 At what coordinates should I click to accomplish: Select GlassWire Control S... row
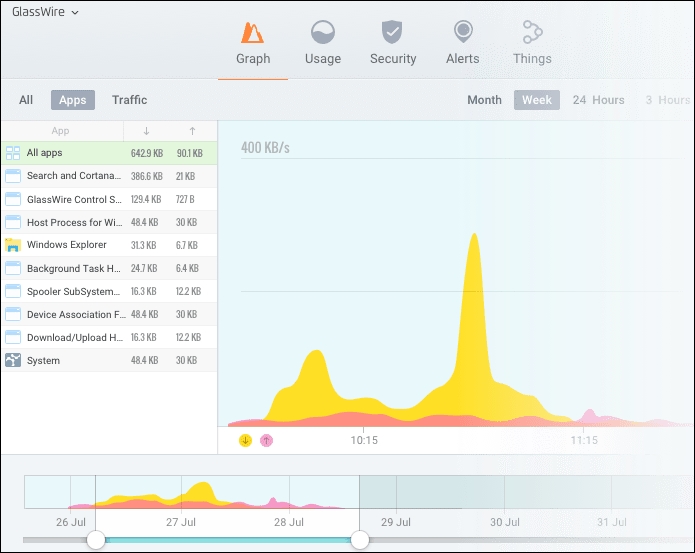(109, 199)
